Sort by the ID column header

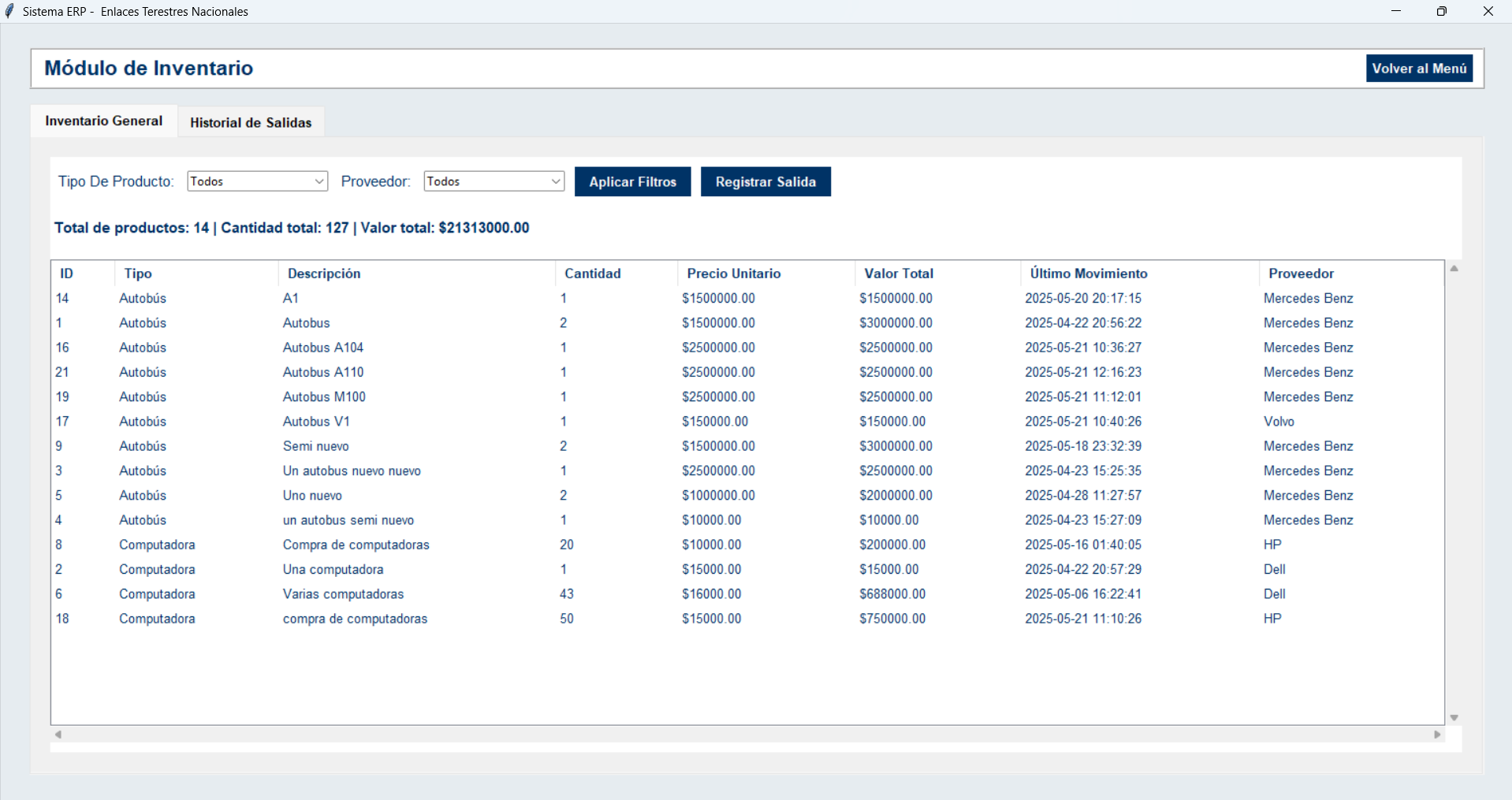click(x=83, y=273)
